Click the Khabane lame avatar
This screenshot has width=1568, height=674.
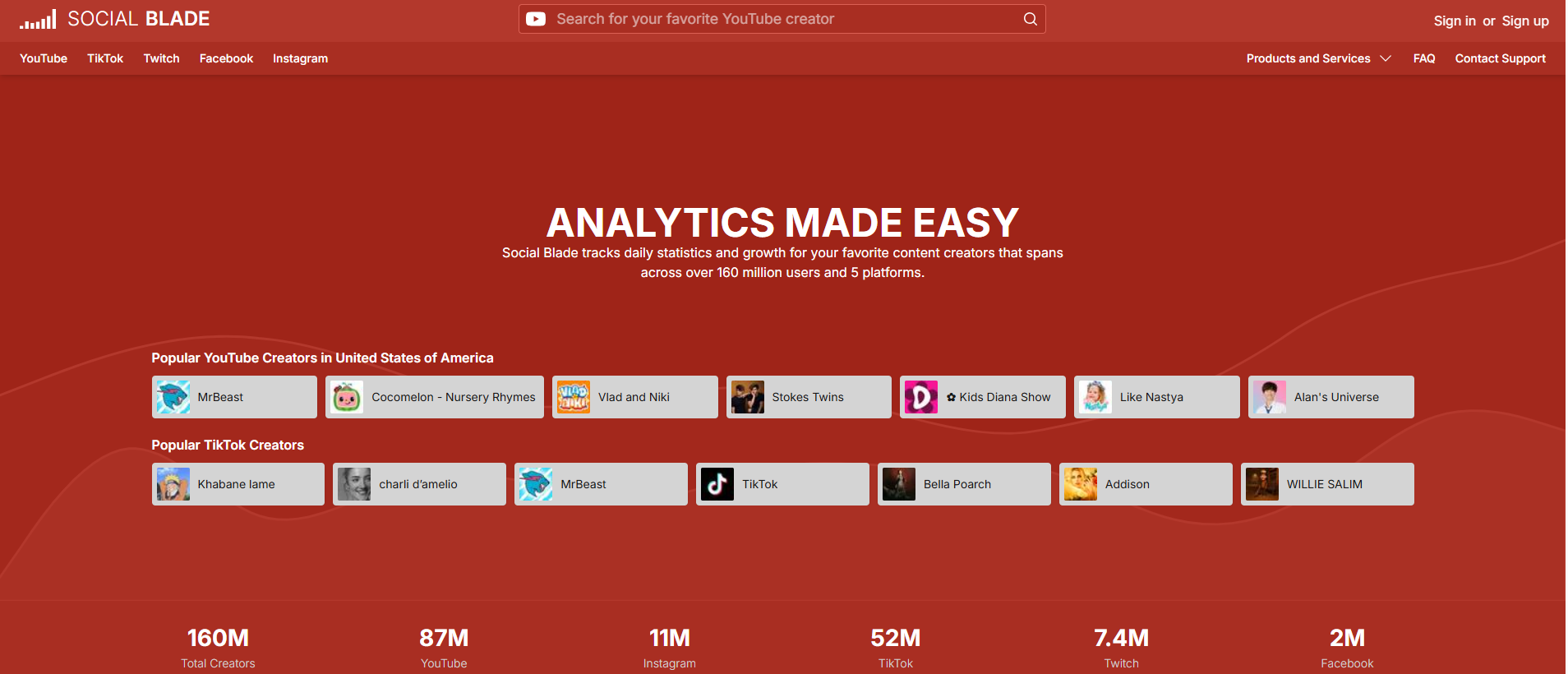[173, 484]
